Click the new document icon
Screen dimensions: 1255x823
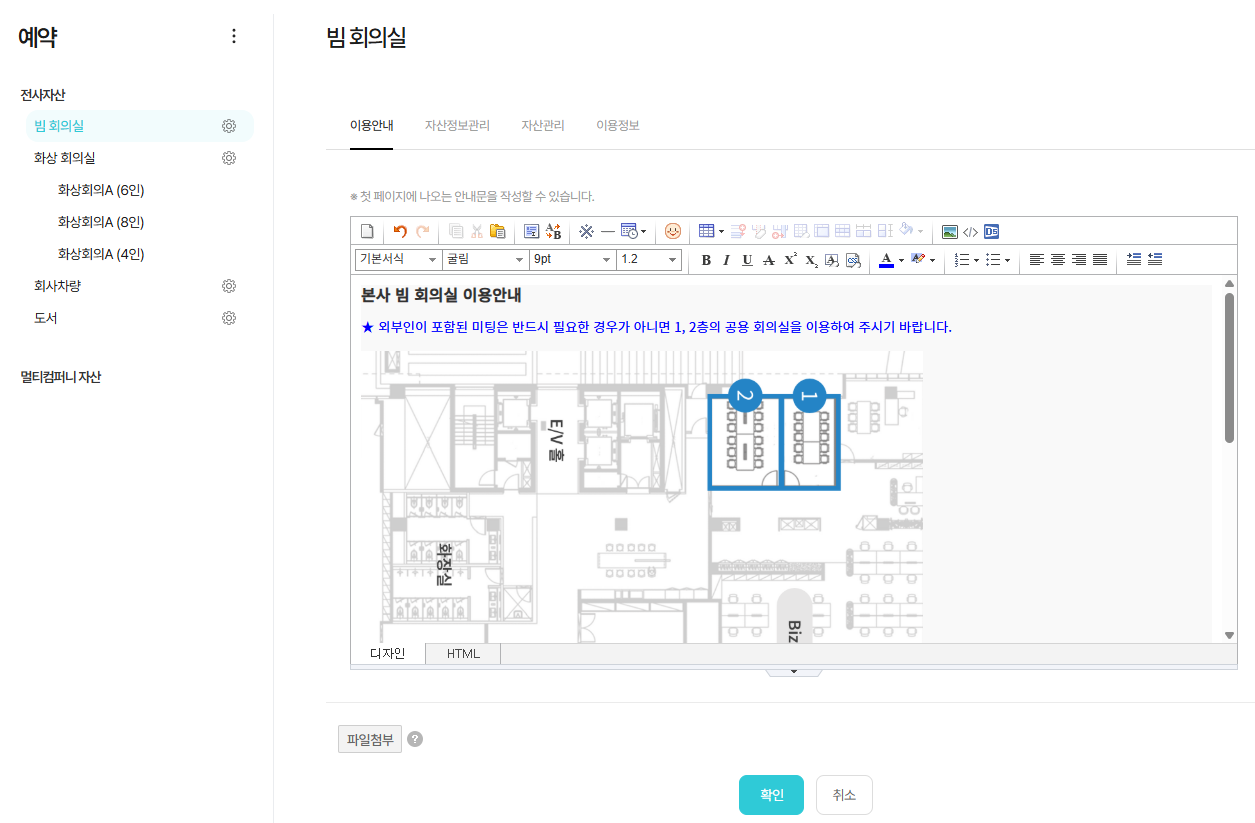(x=367, y=231)
